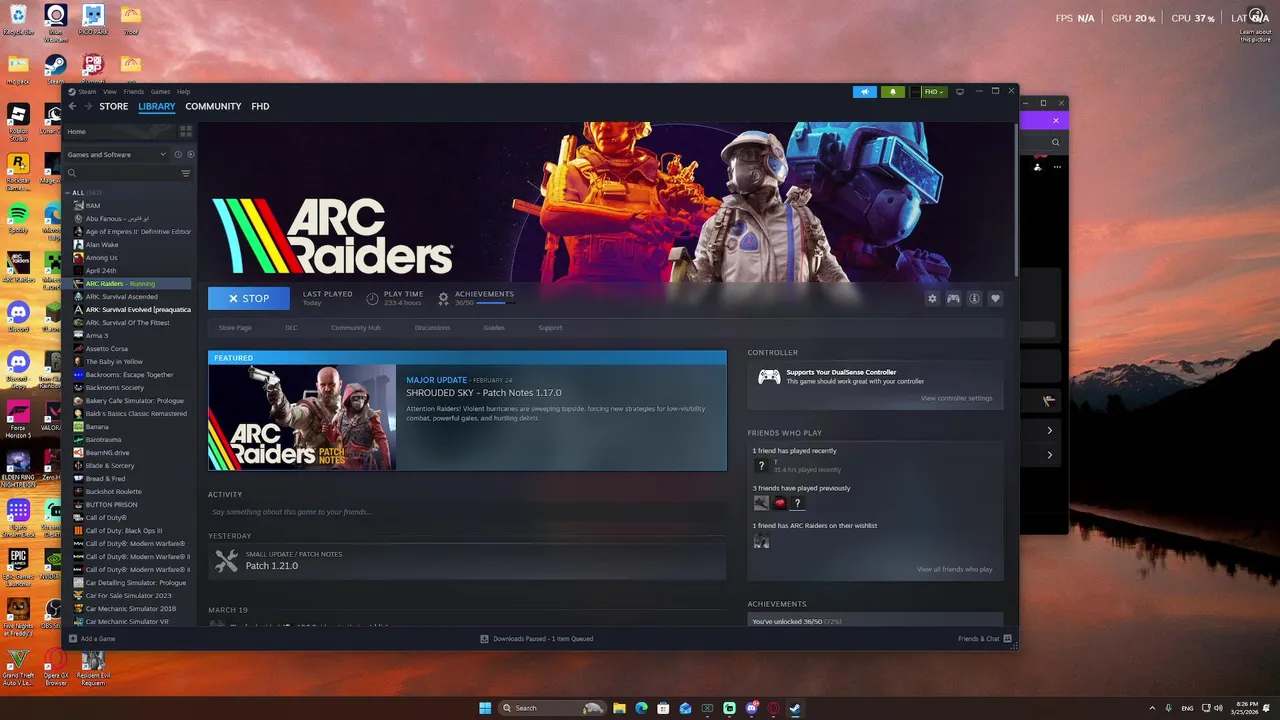Select Alan Wake in the library list
Viewport: 1280px width, 720px height.
click(x=102, y=245)
